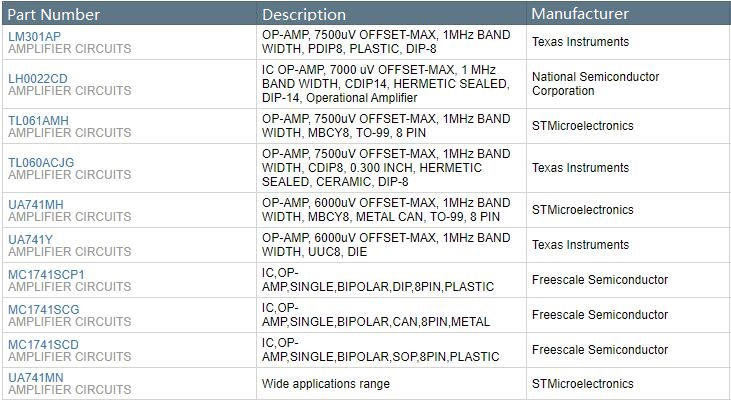This screenshot has width=731, height=404.
Task: Open the MC1741SCD part link
Action: click(43, 345)
